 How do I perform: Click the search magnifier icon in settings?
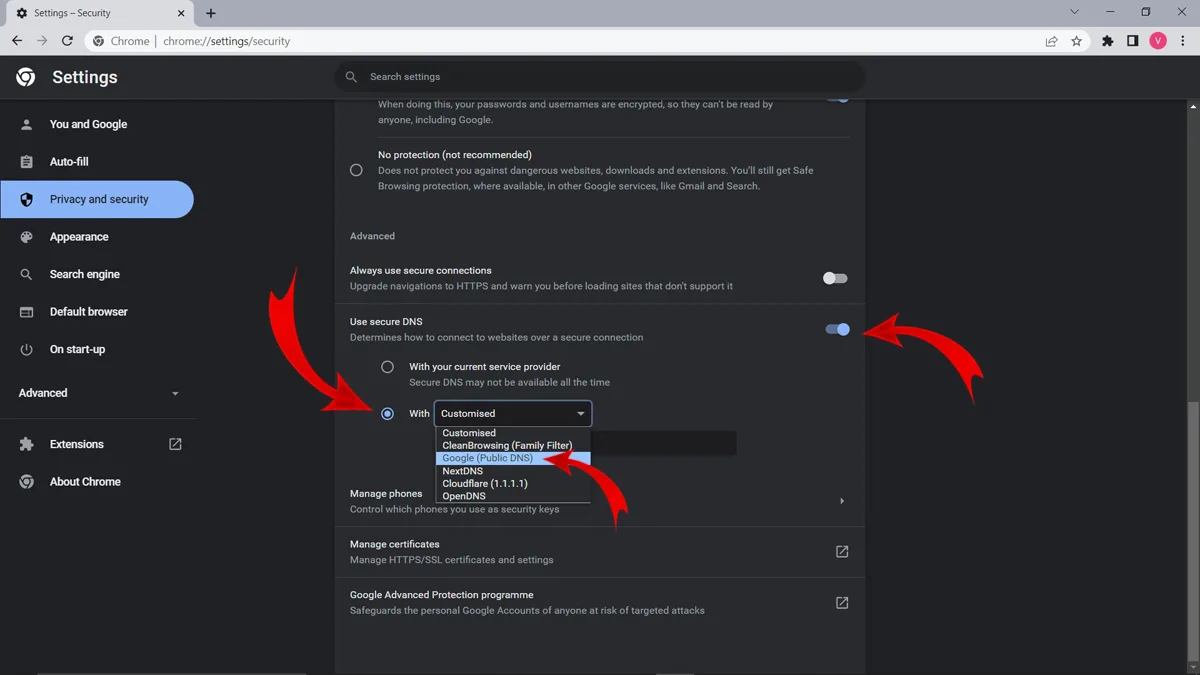click(351, 77)
